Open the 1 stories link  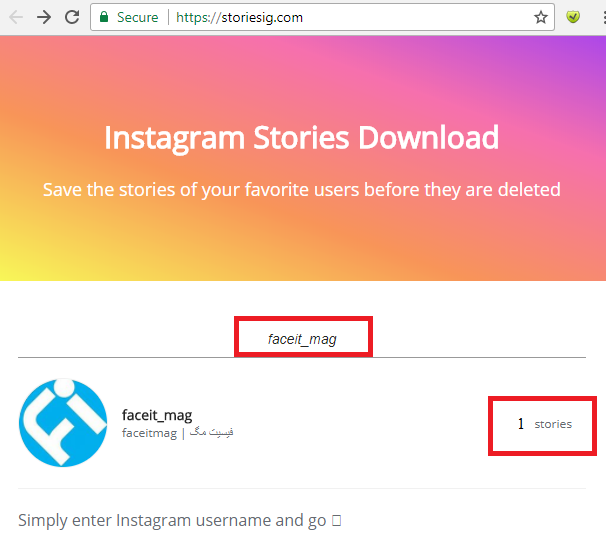545,424
